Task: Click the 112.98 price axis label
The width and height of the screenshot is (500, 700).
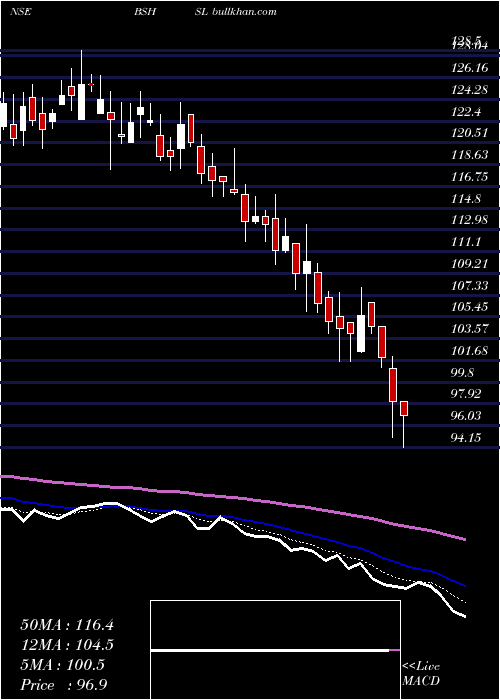Action: [x=470, y=221]
